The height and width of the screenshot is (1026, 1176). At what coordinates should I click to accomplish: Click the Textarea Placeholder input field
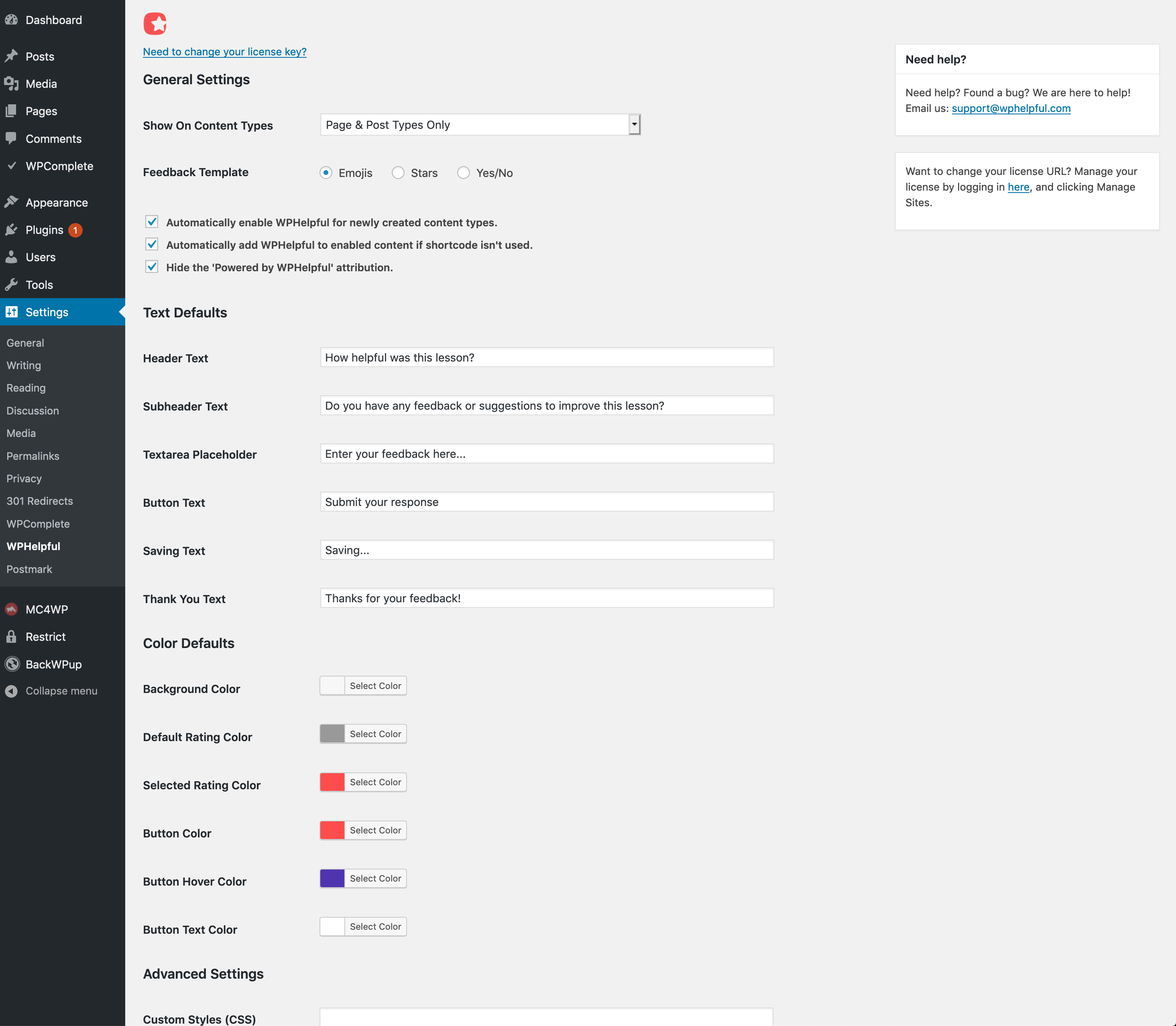click(547, 453)
